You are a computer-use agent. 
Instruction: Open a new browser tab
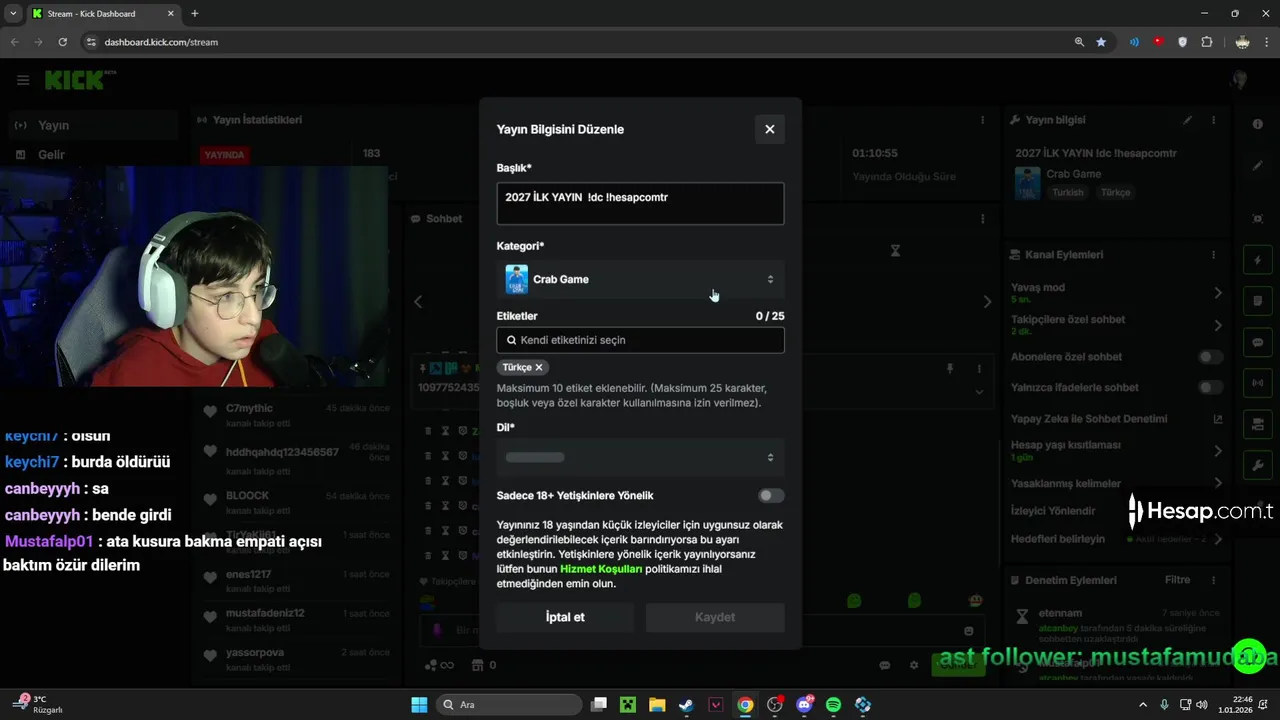point(195,14)
